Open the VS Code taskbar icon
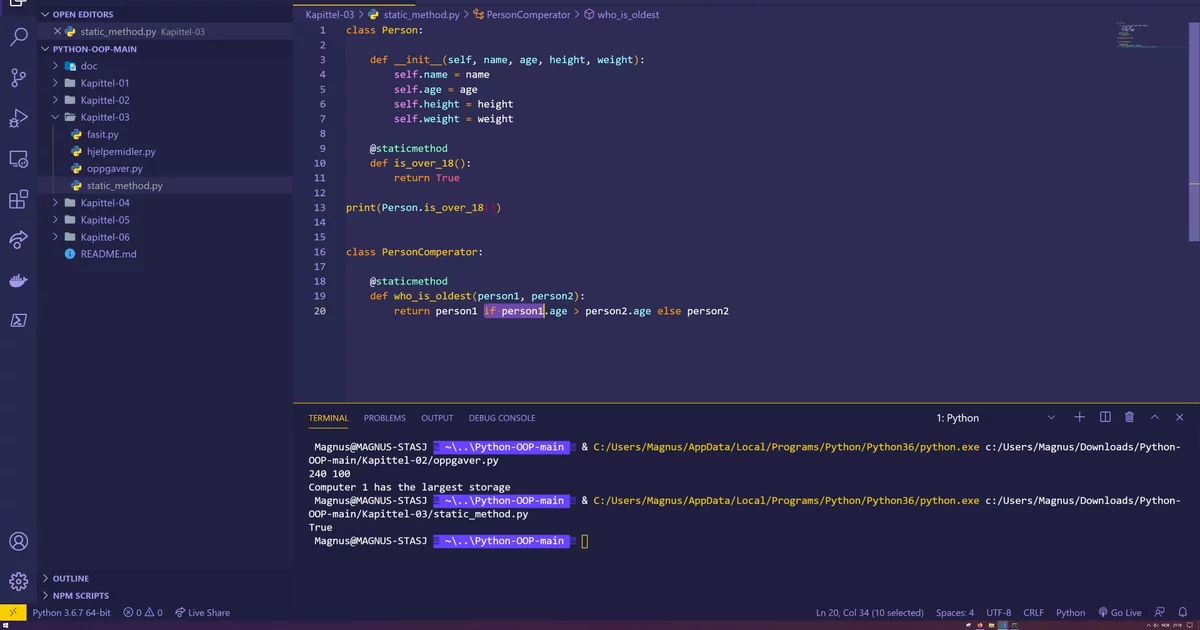 coord(1002,625)
